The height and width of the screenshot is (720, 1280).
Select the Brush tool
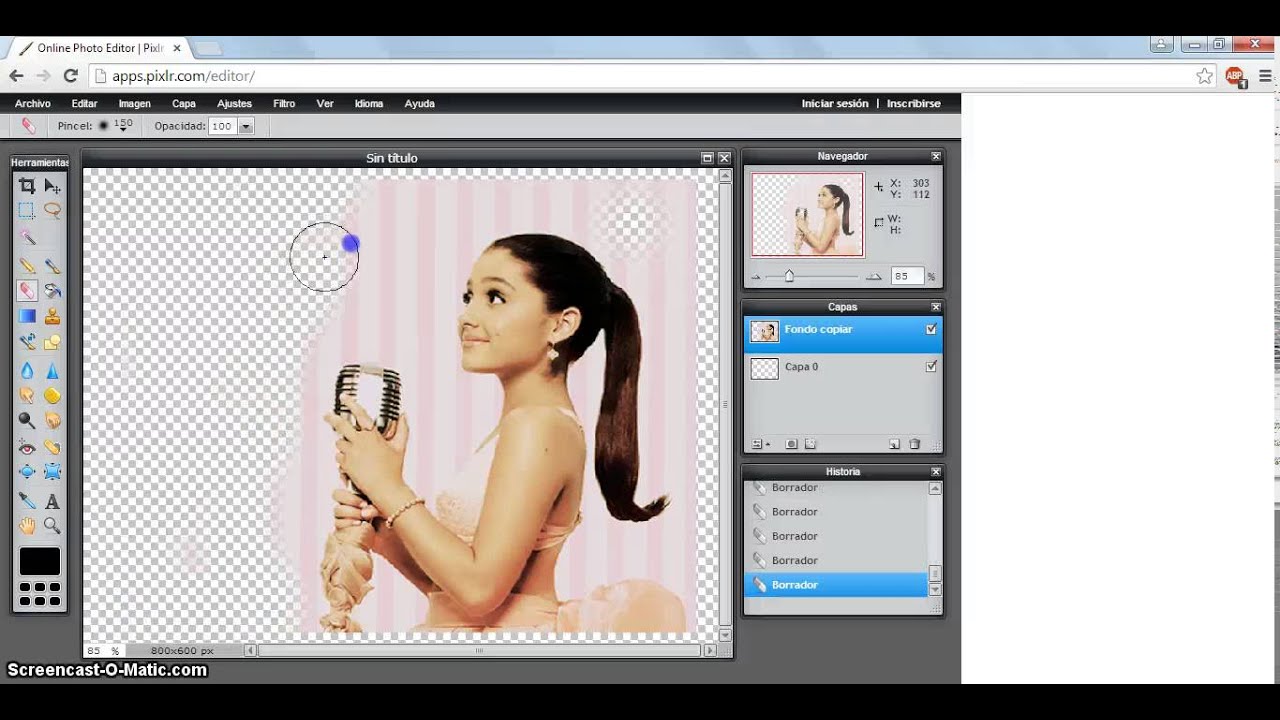coord(52,266)
